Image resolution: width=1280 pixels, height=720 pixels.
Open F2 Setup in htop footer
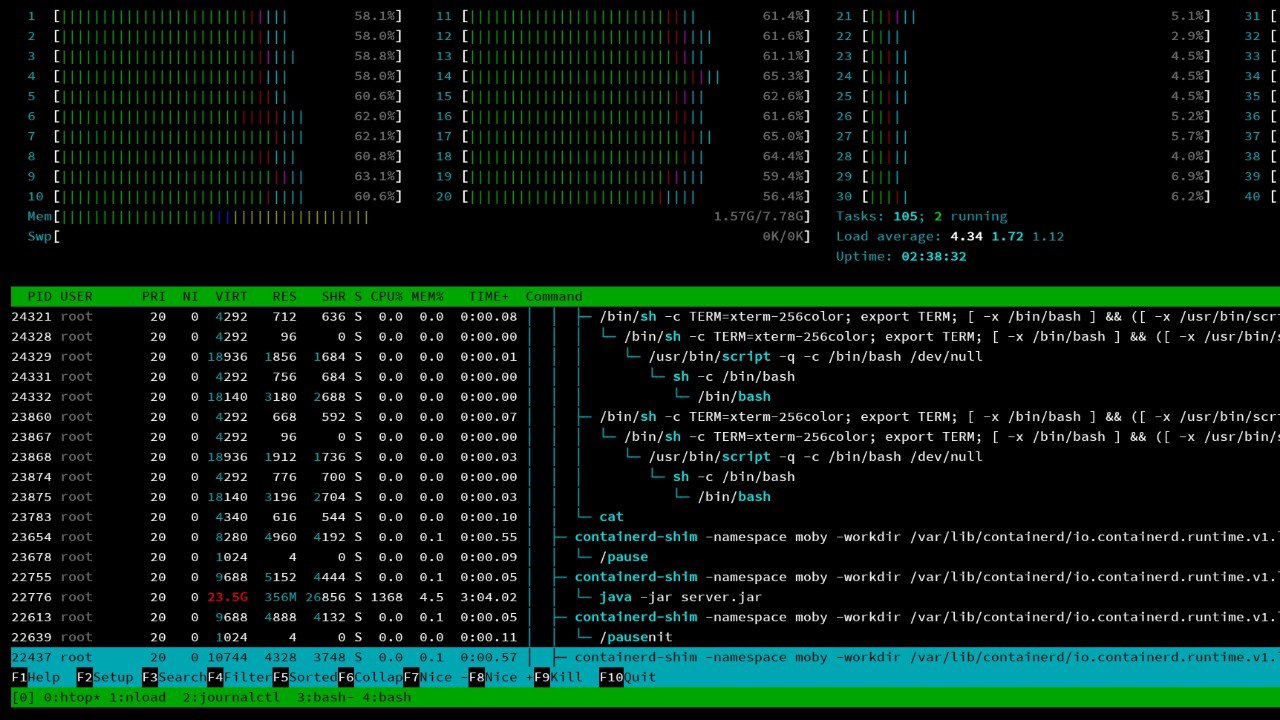105,677
